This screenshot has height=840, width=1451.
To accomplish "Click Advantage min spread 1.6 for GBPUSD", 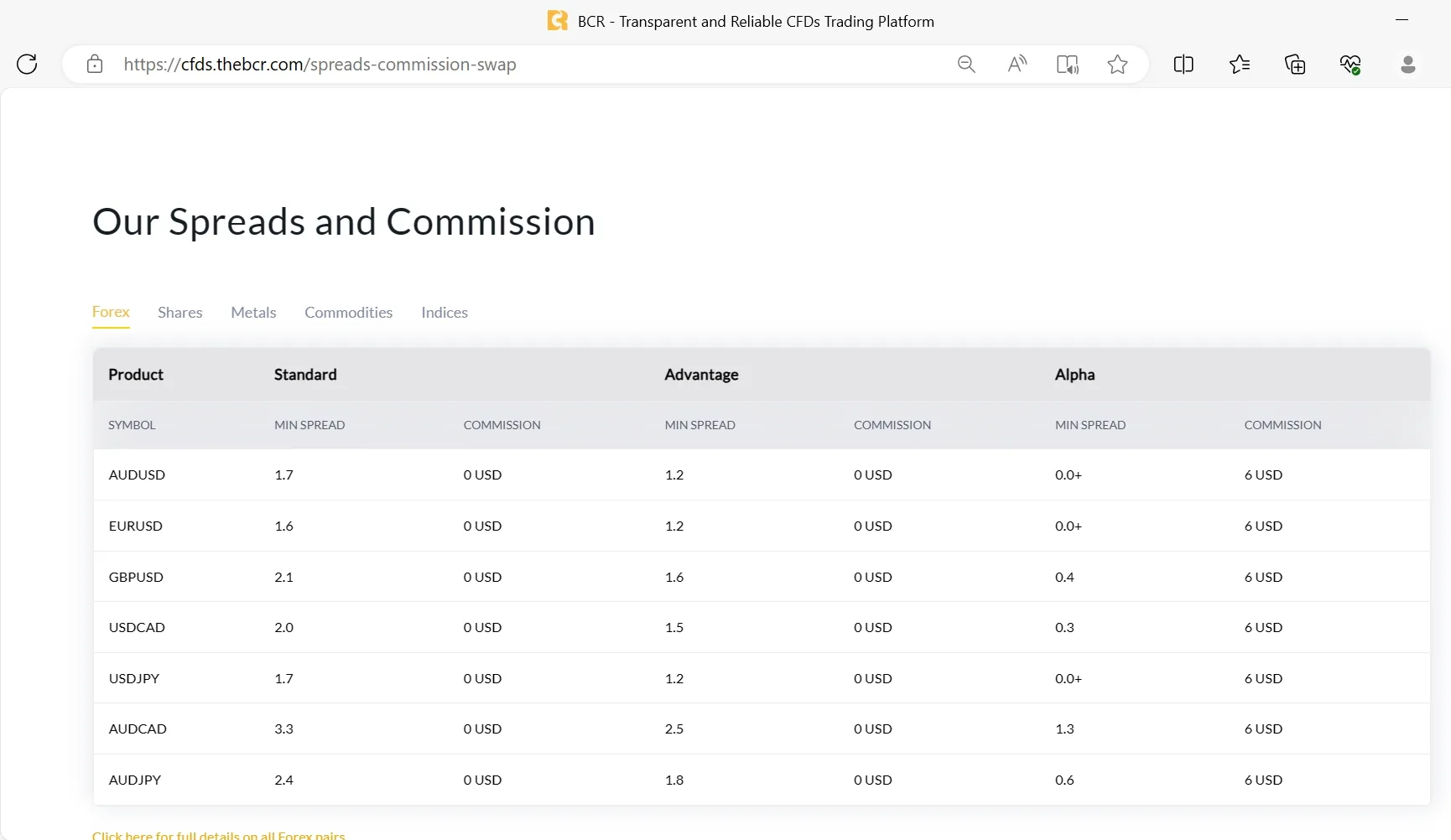I will (674, 577).
